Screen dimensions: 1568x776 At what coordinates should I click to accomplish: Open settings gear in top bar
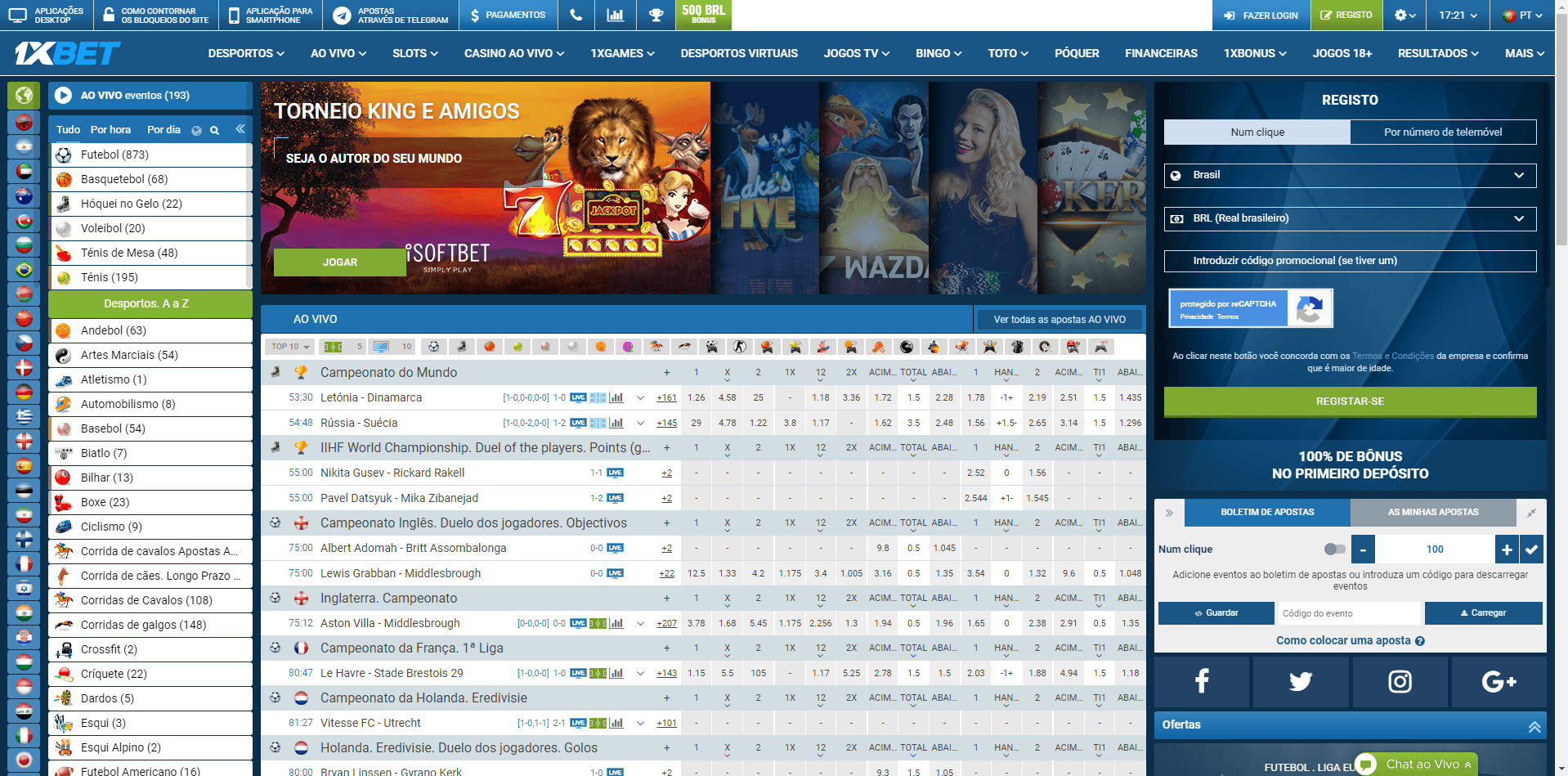tap(1404, 15)
